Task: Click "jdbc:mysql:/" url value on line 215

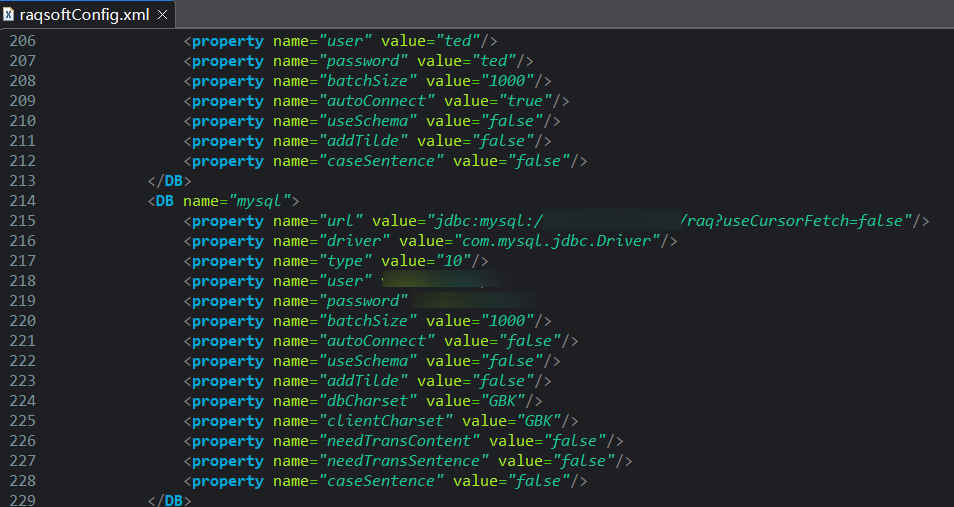Action: pos(489,221)
